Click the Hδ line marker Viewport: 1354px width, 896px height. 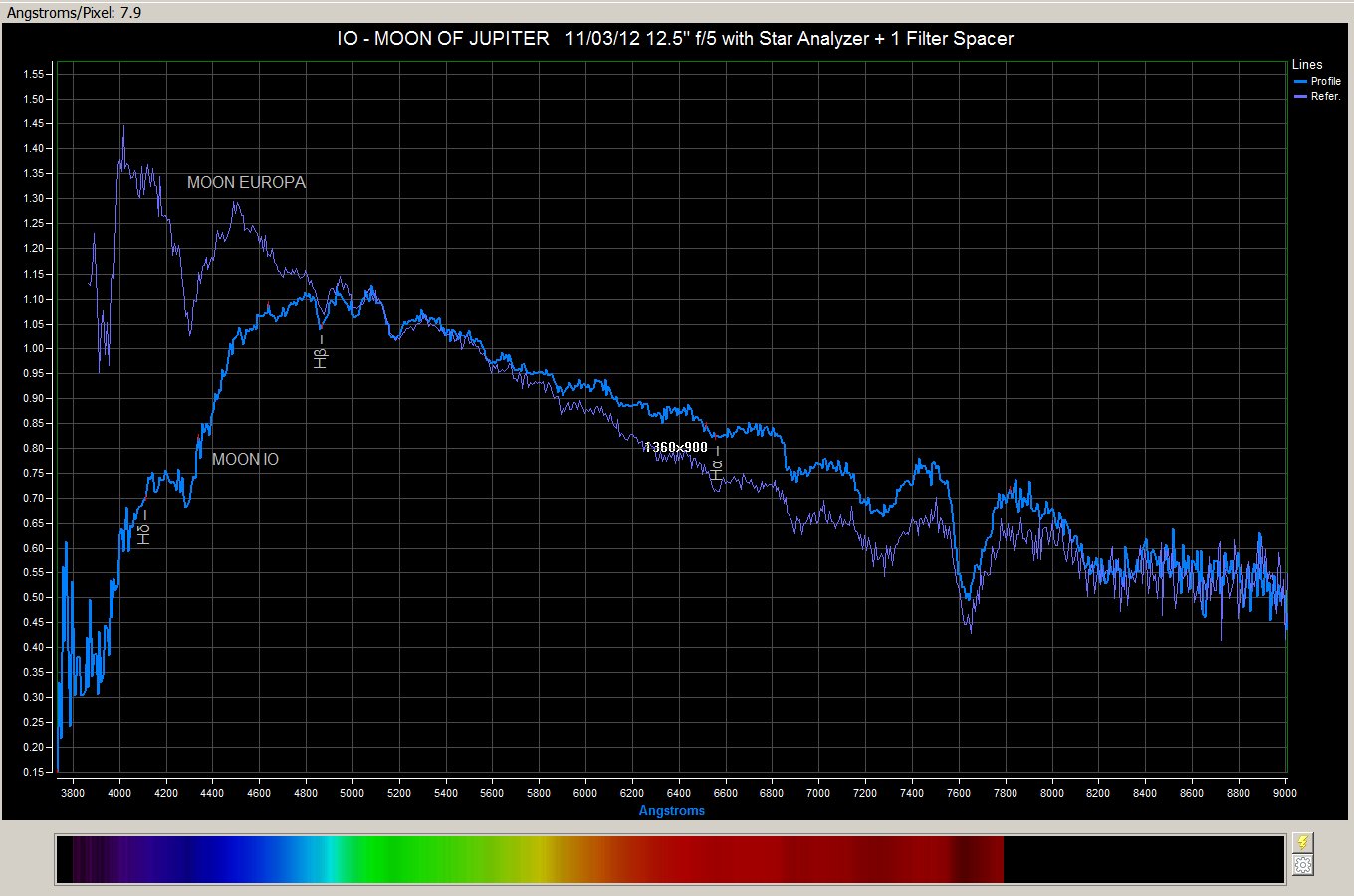[143, 529]
